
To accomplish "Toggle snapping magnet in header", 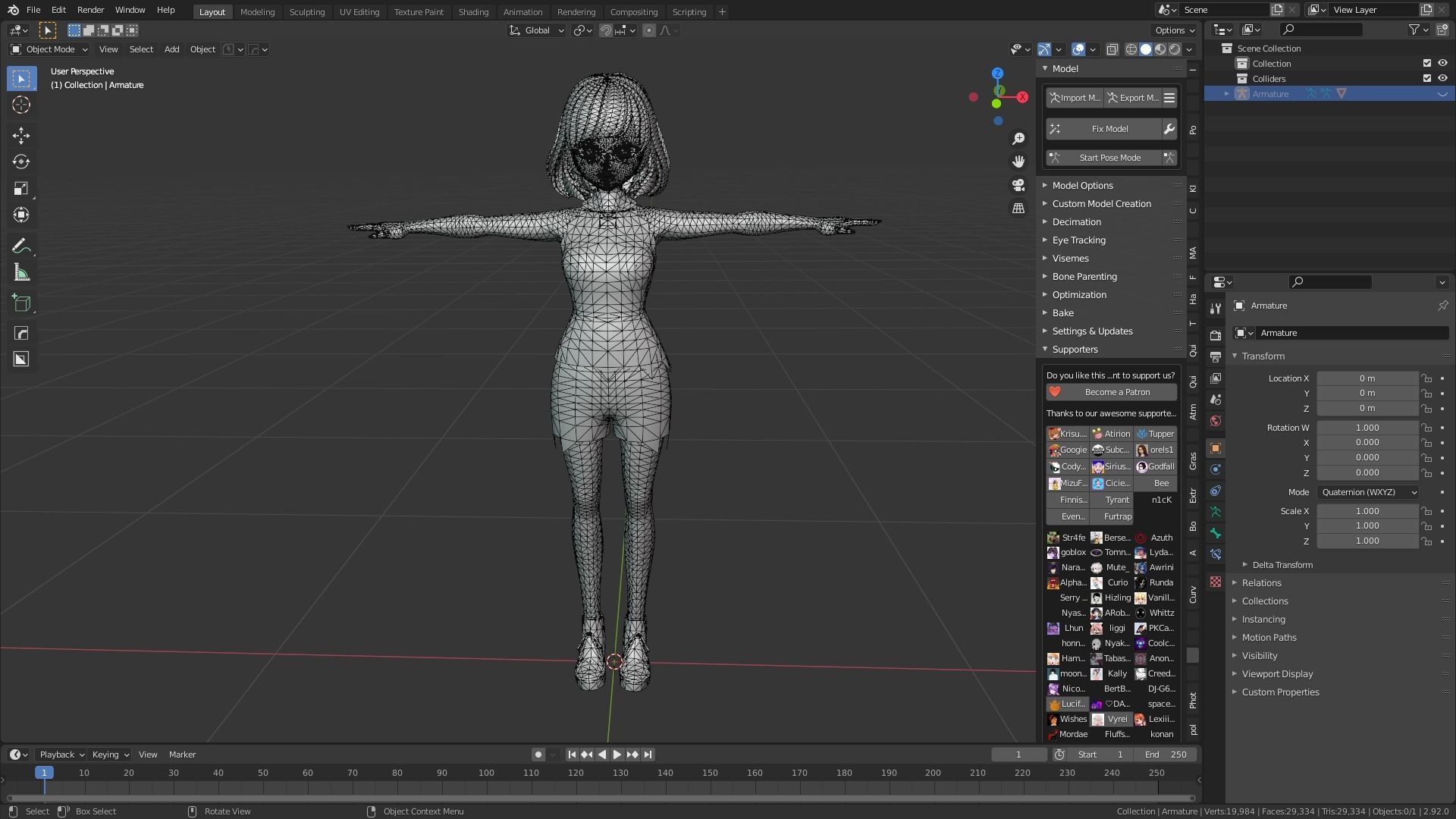I will [606, 30].
